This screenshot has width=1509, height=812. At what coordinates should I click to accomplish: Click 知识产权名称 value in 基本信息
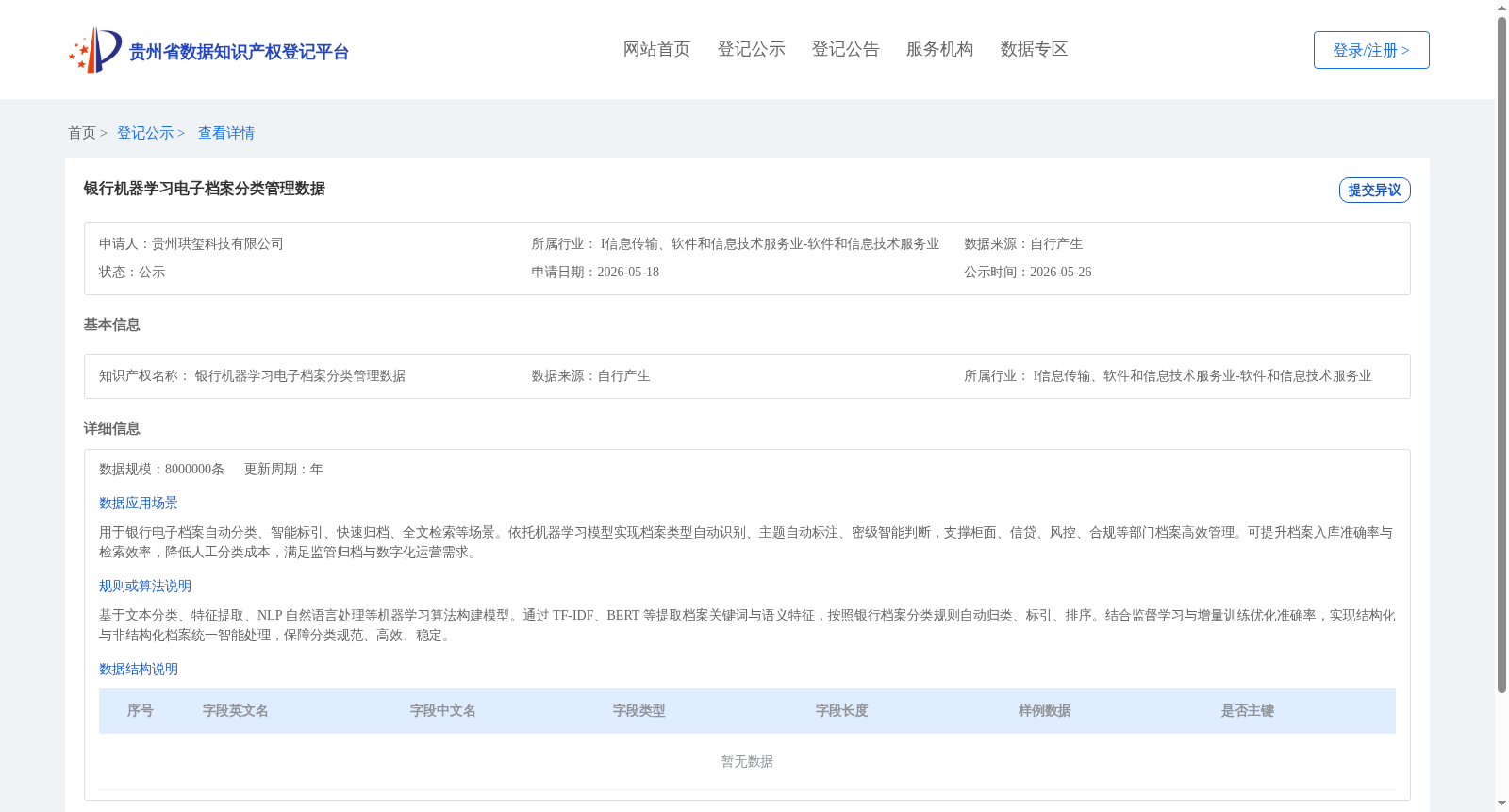(300, 376)
